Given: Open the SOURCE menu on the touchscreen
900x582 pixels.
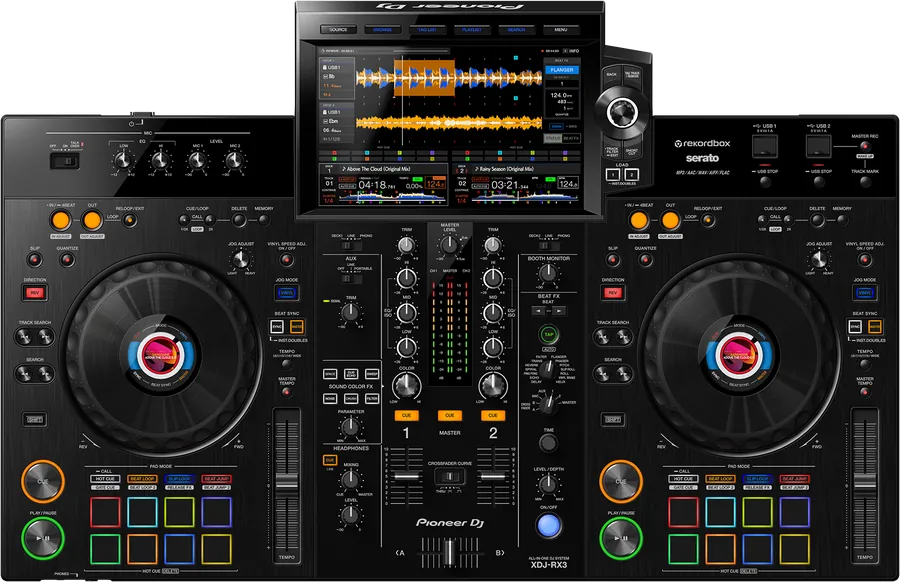Looking at the screenshot, I should [338, 29].
